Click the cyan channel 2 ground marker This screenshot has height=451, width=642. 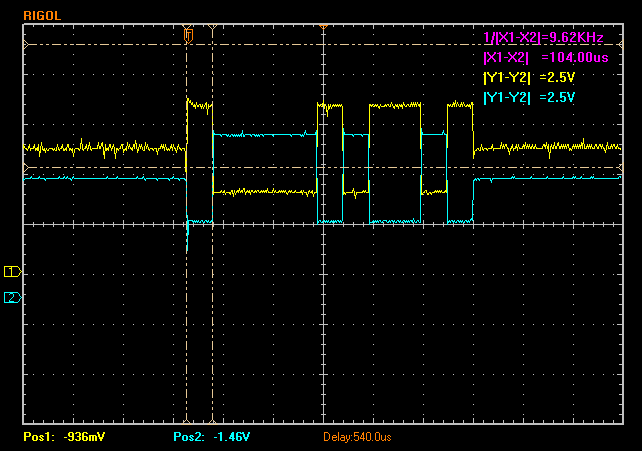click(13, 298)
